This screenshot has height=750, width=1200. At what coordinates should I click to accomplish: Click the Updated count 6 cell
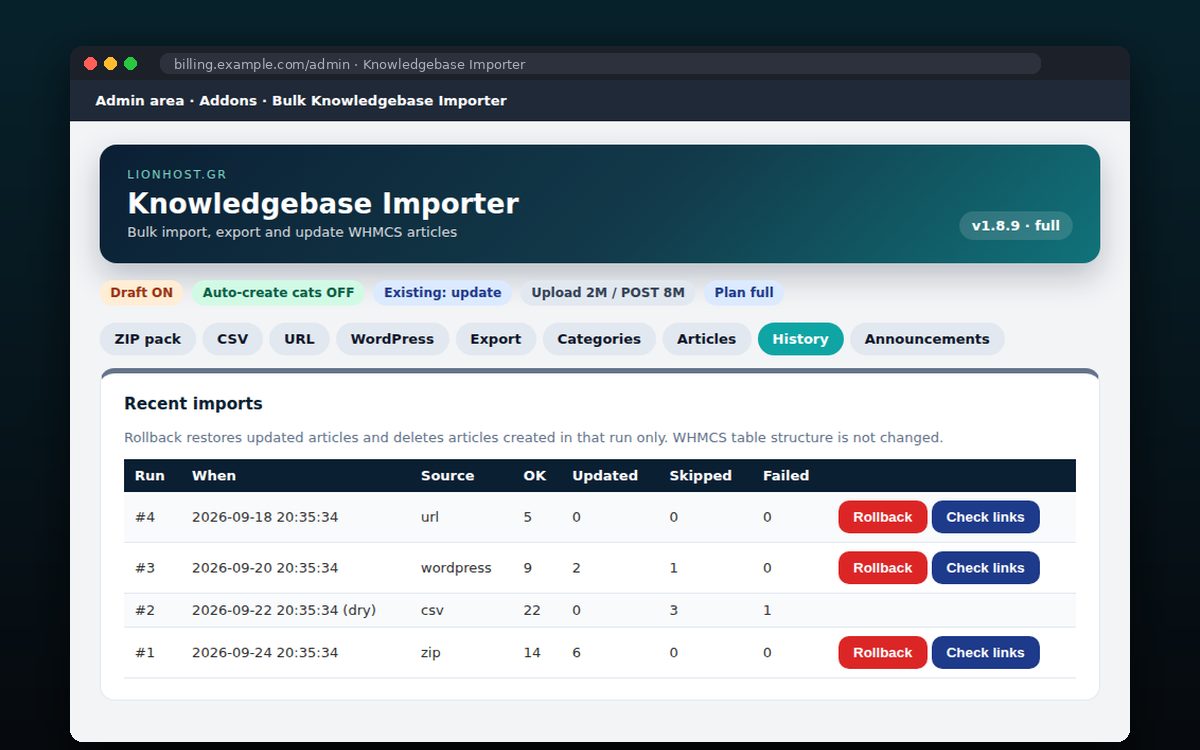coord(576,653)
